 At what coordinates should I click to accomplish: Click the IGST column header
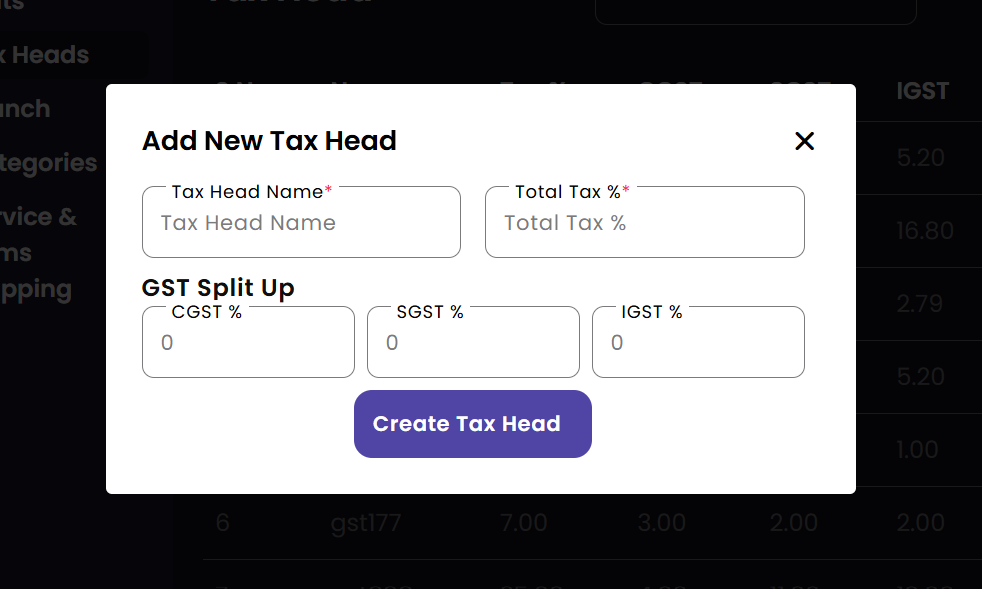point(922,91)
